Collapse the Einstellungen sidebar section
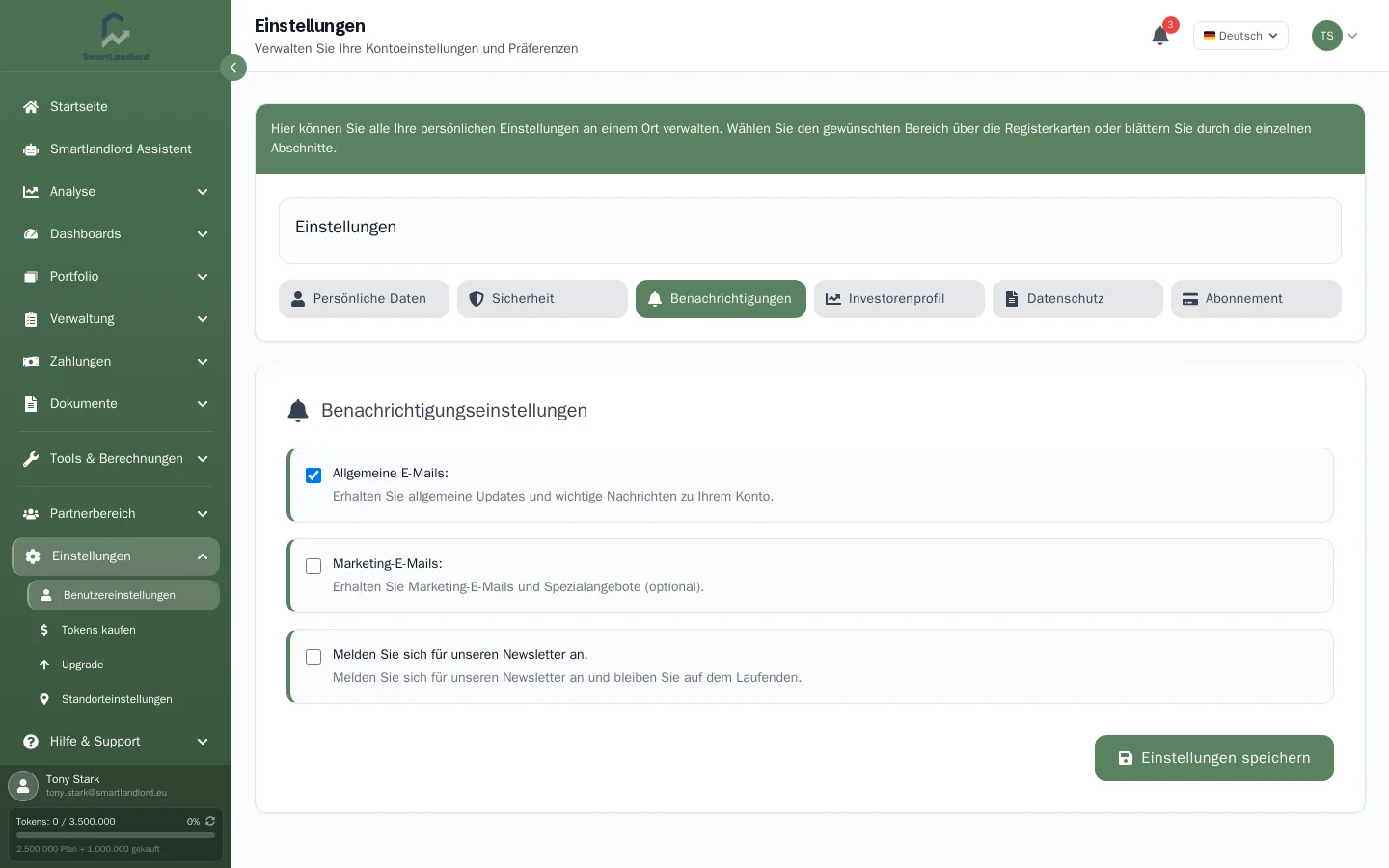This screenshot has width=1389, height=868. point(203,556)
